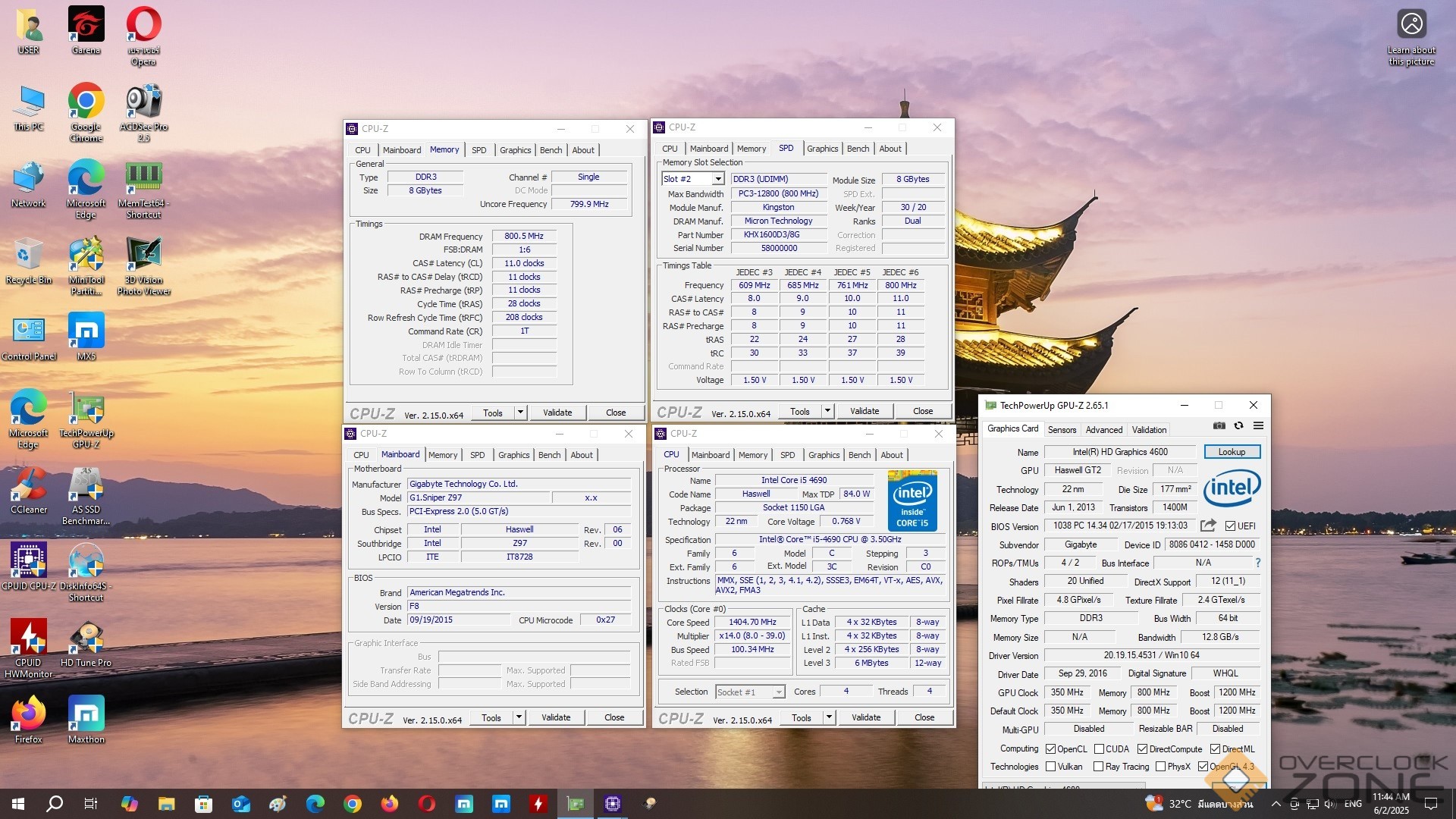Click the HWMonitor icon in the taskbar
Viewport: 1456px width, 819px height.
[538, 804]
